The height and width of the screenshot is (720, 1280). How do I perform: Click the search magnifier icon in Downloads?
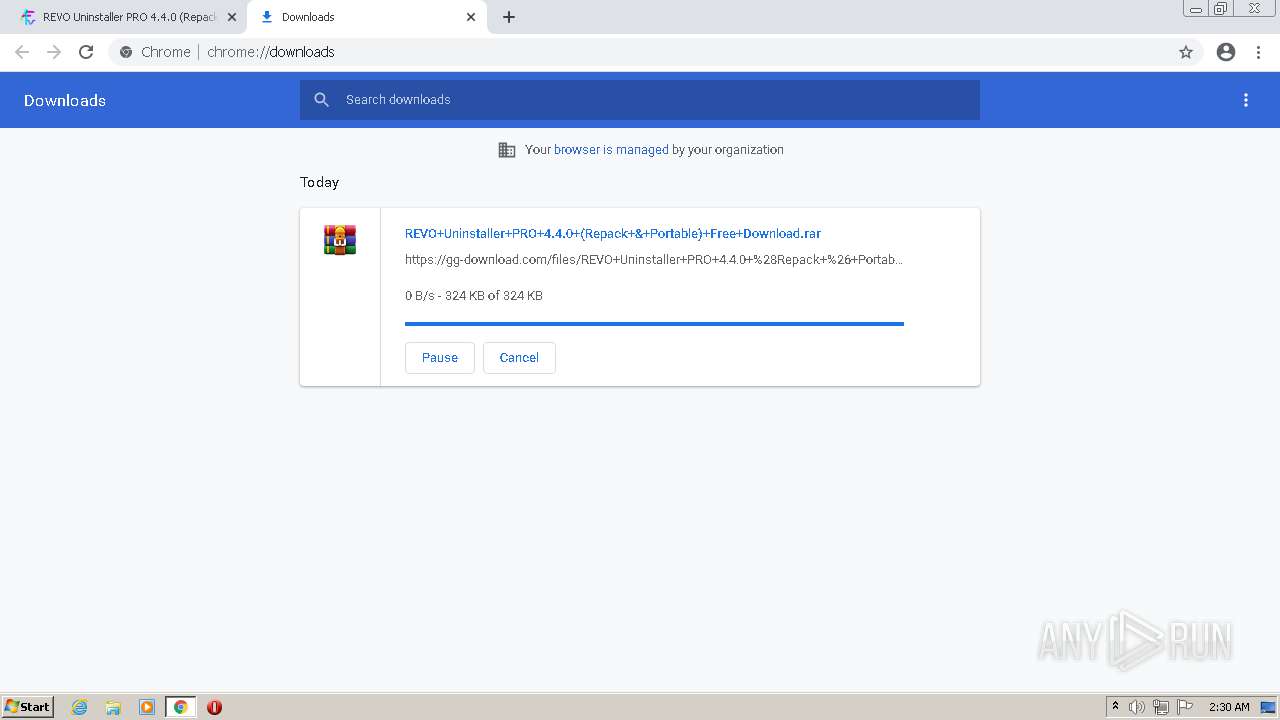321,100
